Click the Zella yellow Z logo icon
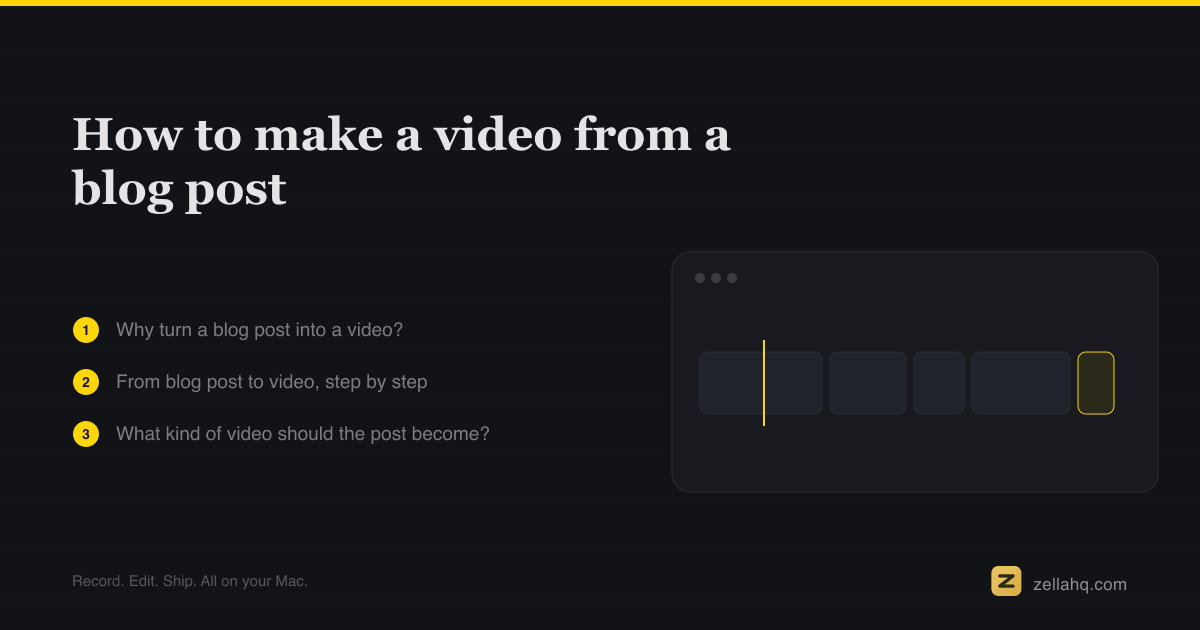 (1006, 581)
